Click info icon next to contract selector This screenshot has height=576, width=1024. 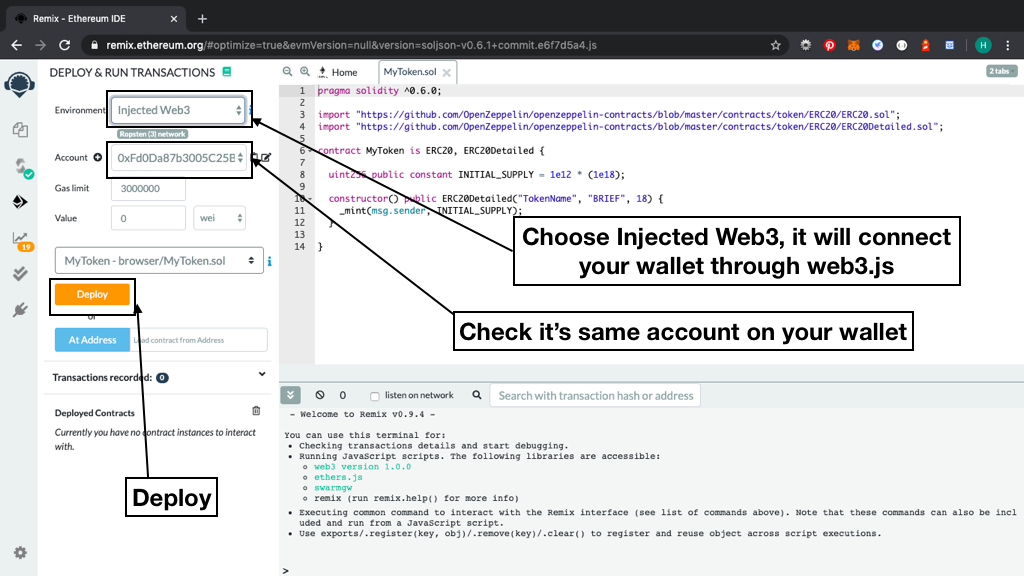tap(269, 261)
